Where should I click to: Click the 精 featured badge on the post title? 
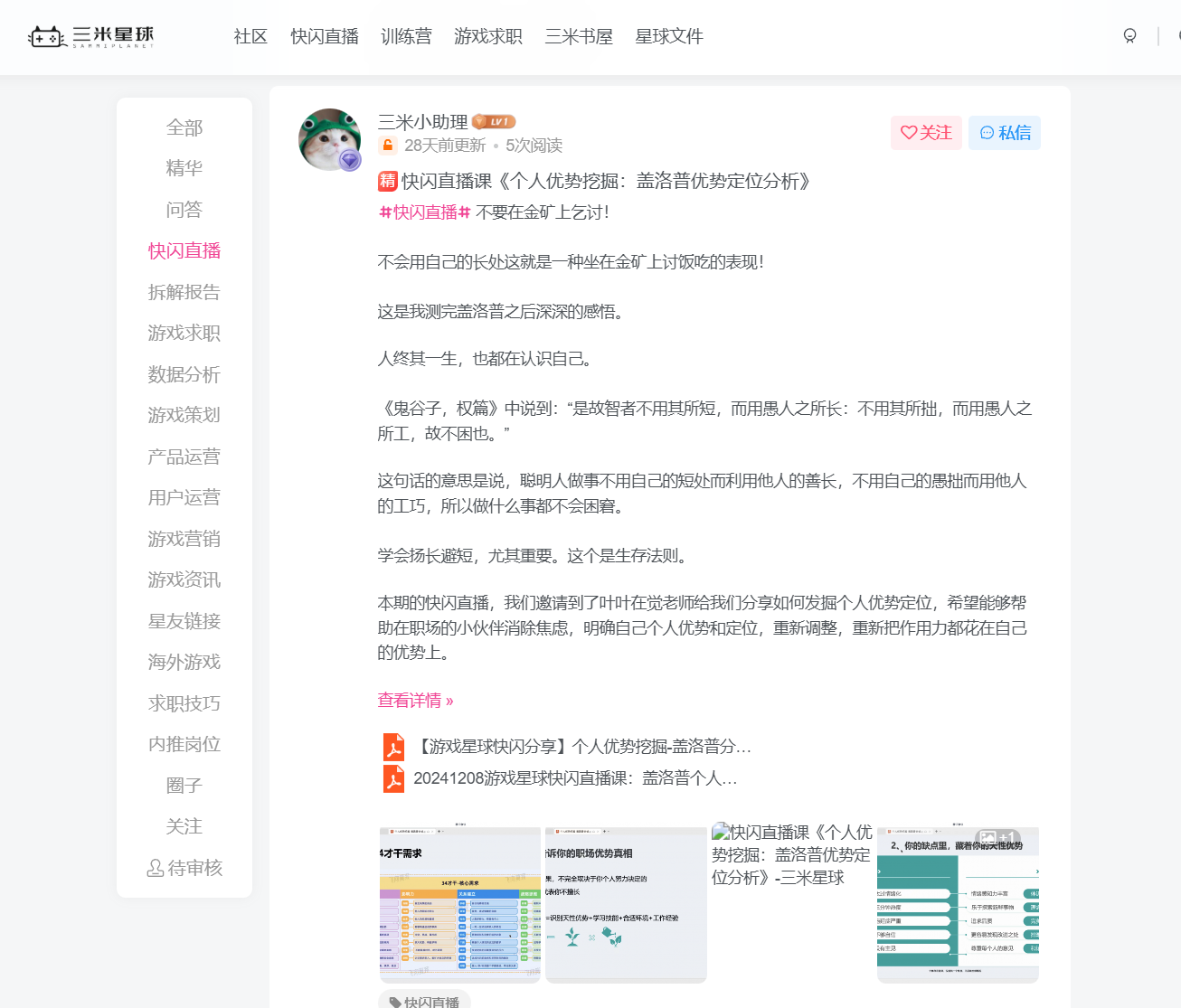[386, 181]
